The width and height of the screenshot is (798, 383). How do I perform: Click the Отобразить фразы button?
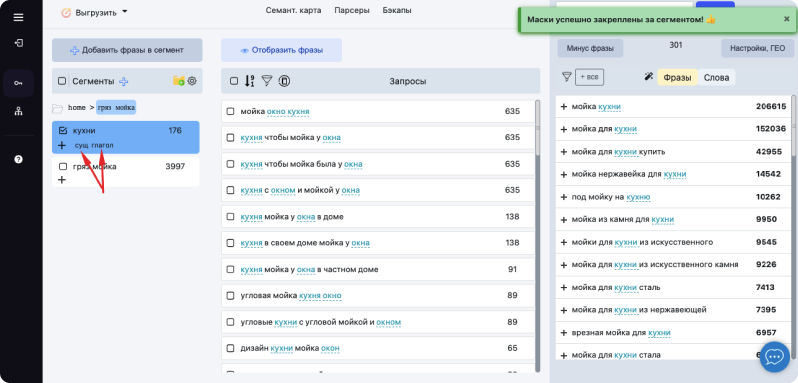click(x=281, y=50)
